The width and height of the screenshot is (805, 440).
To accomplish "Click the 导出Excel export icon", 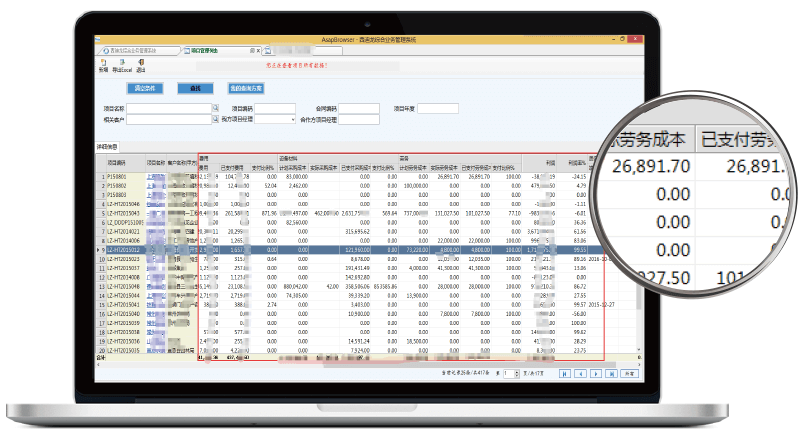I will [121, 65].
